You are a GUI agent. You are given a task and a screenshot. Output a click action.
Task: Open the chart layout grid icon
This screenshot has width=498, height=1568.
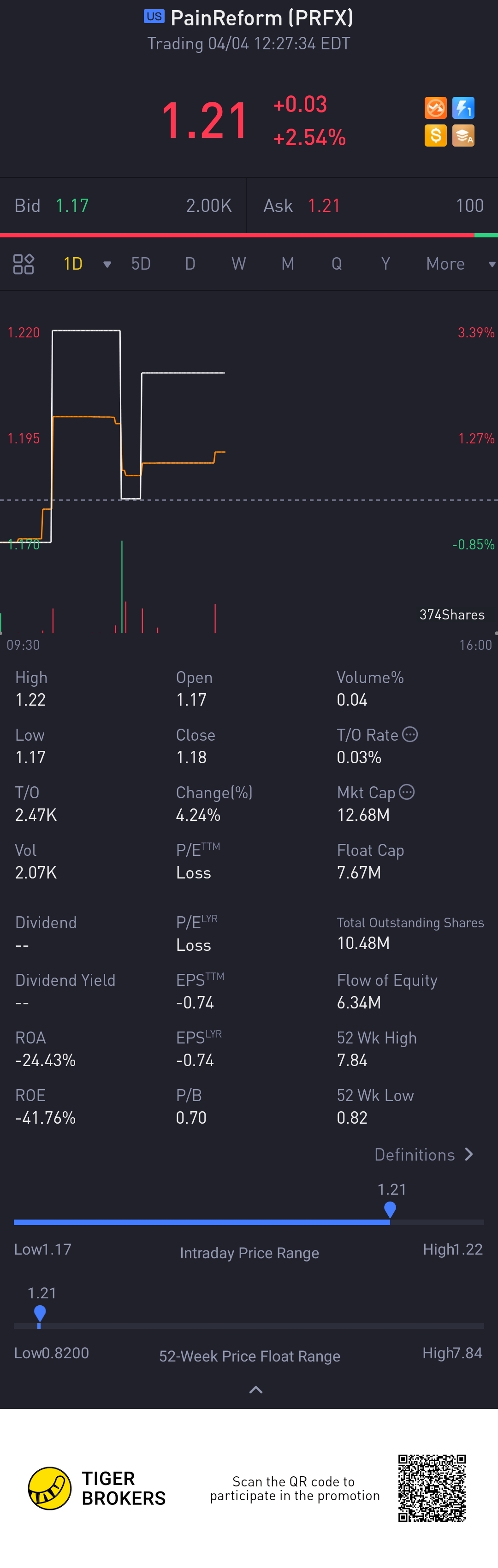24,264
